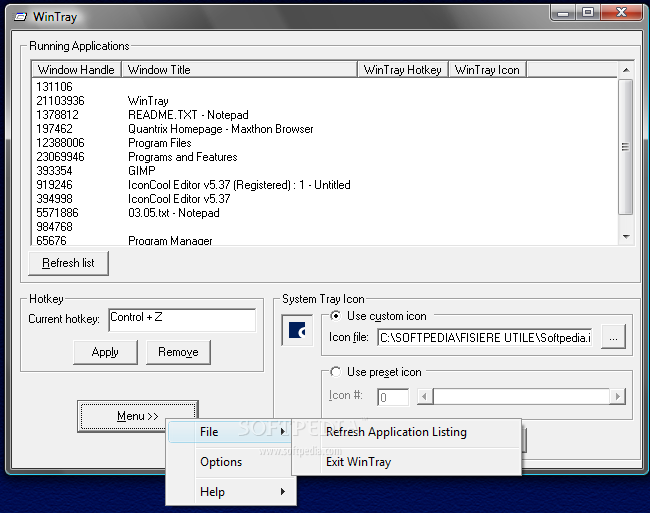Click the WinTray Icon column header
The image size is (650, 513).
click(488, 70)
